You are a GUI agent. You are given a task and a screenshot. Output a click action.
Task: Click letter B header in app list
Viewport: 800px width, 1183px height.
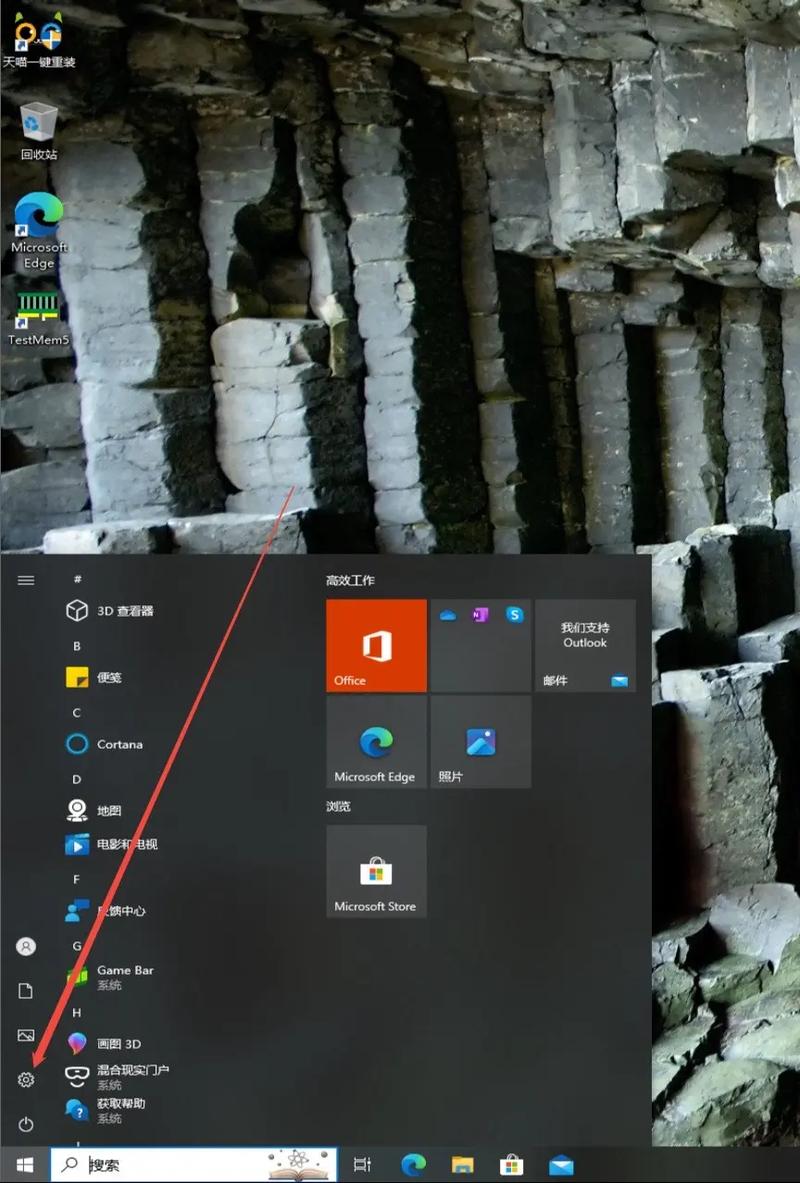[x=77, y=646]
